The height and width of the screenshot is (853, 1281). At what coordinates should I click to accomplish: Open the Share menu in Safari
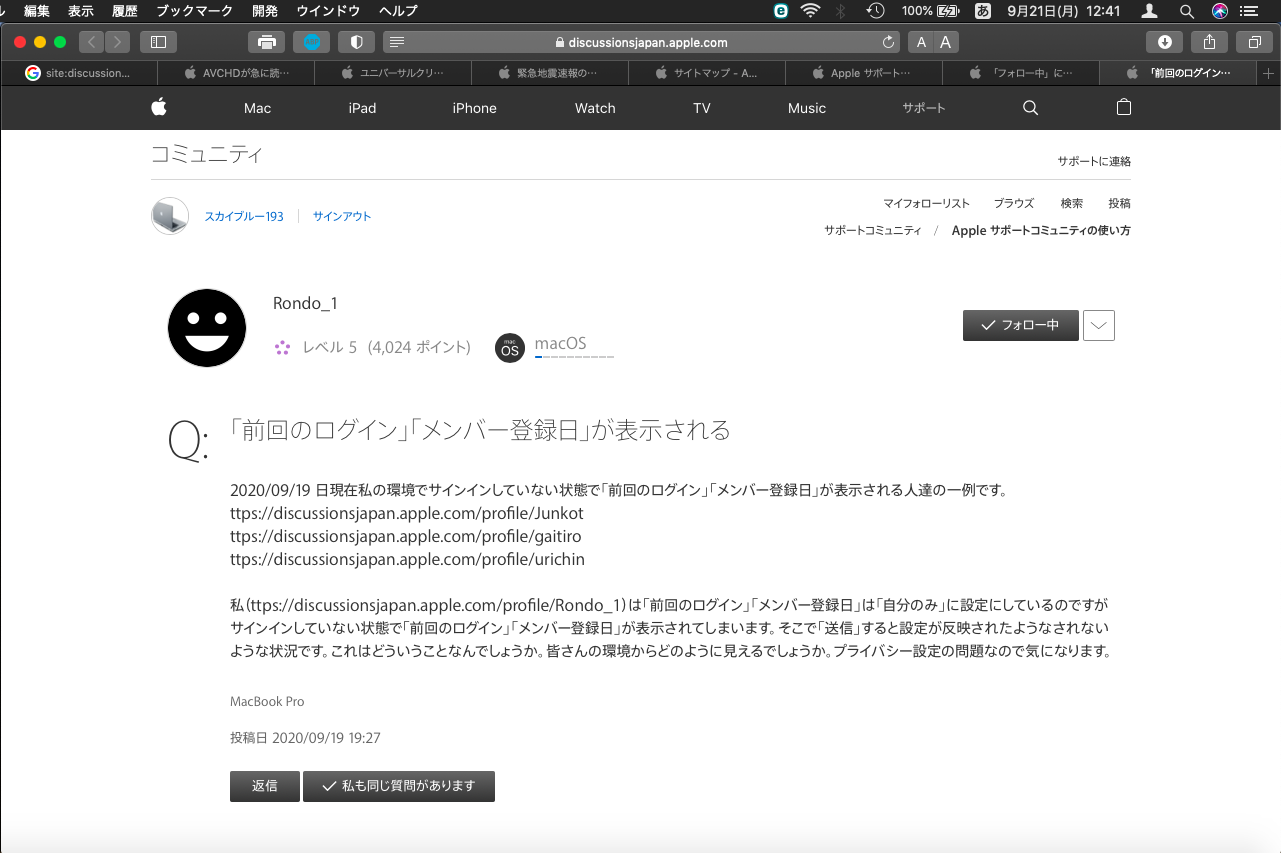tap(1209, 42)
